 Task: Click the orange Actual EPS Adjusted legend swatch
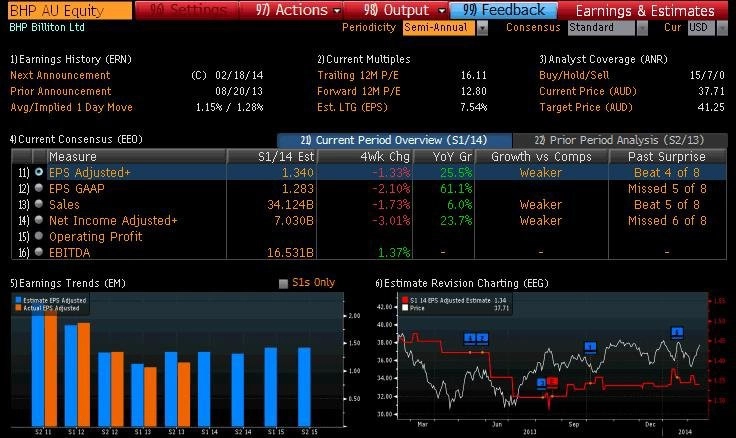tap(18, 308)
